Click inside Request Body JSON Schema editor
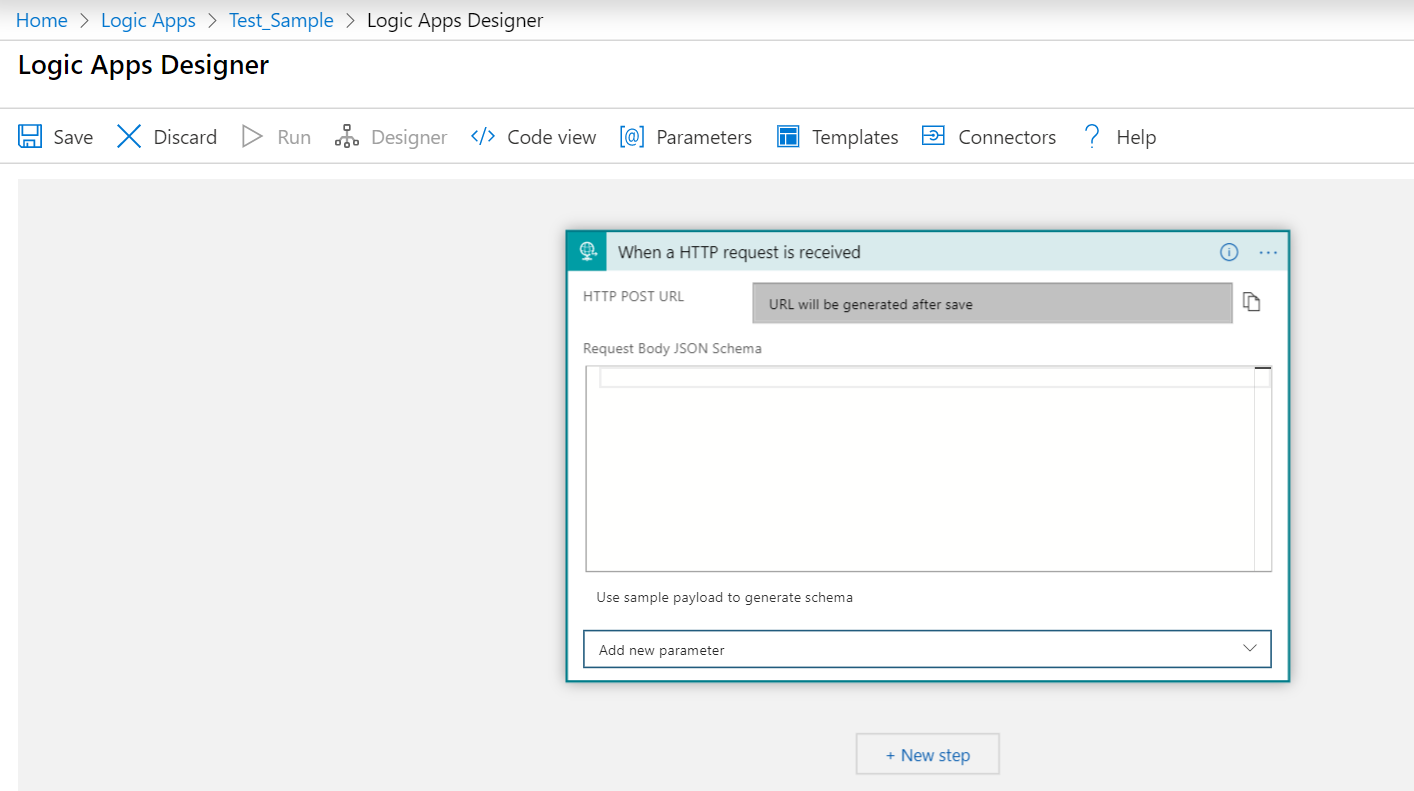This screenshot has width=1414, height=791. (920, 470)
